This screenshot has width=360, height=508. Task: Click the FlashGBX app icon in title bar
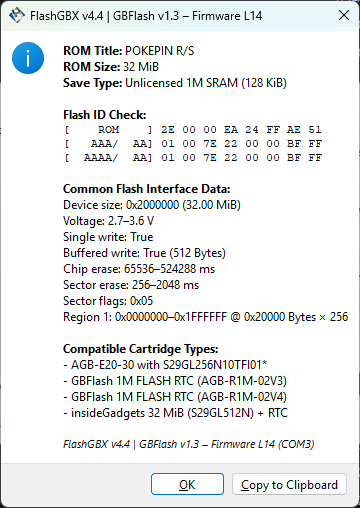[17, 15]
